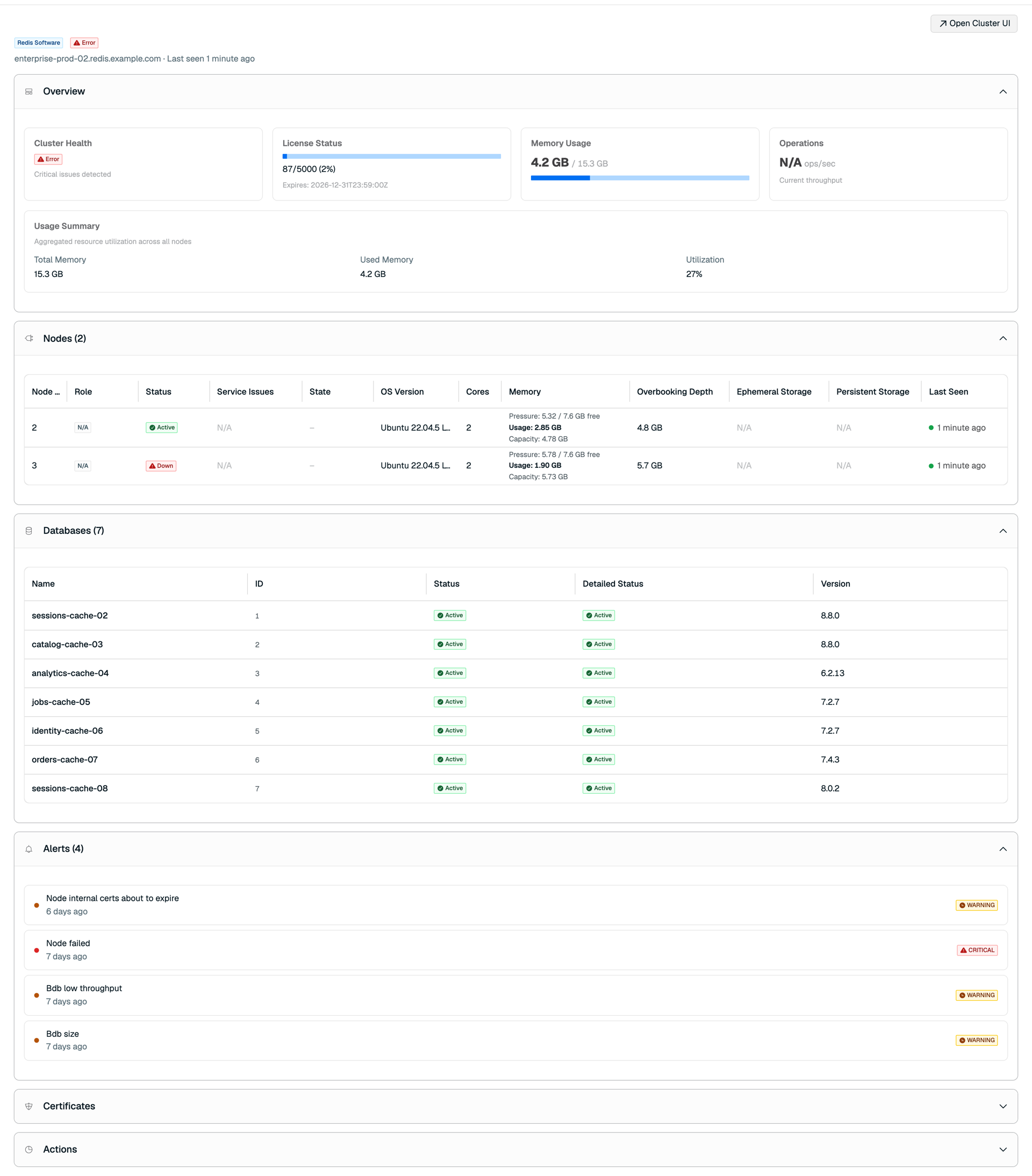Click version 7.4.3 for orders-cache-07
This screenshot has width=1032, height=1176.
[x=829, y=759]
